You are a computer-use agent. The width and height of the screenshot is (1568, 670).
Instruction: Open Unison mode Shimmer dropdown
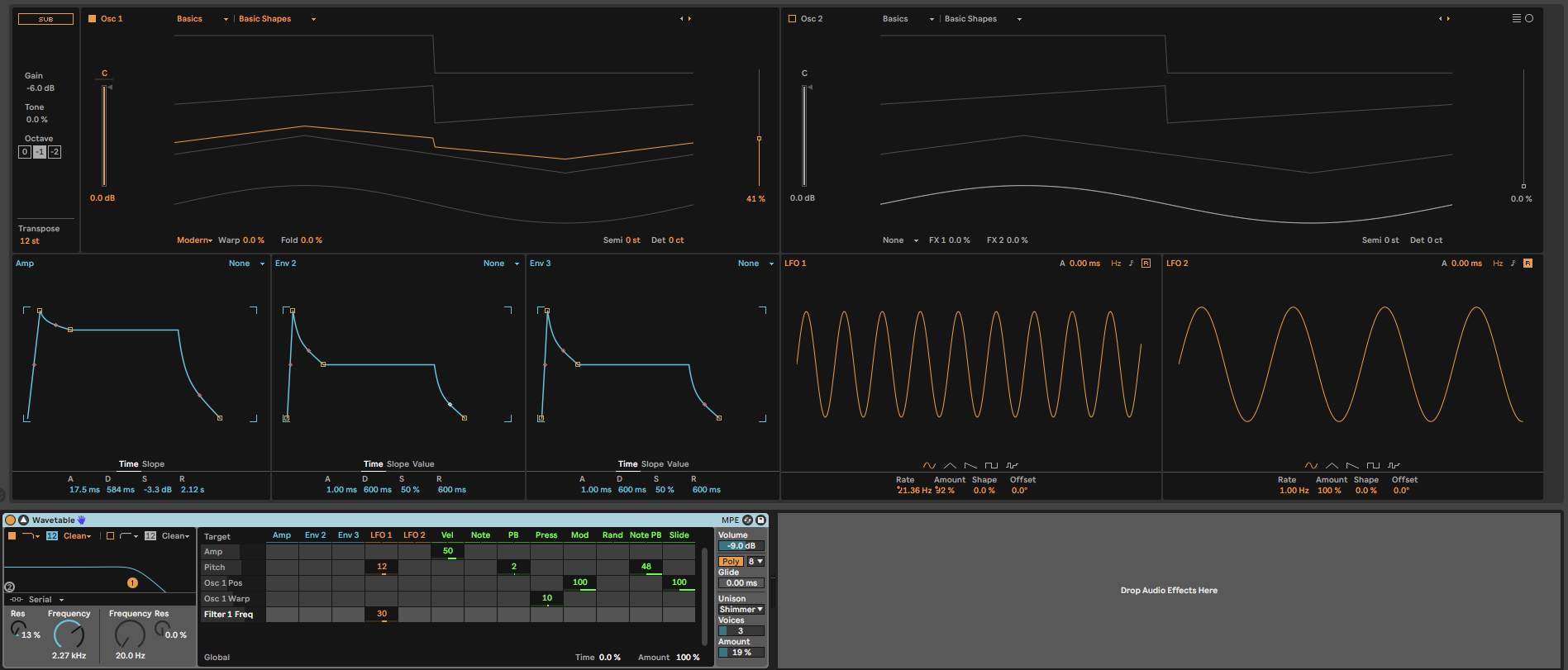[741, 609]
